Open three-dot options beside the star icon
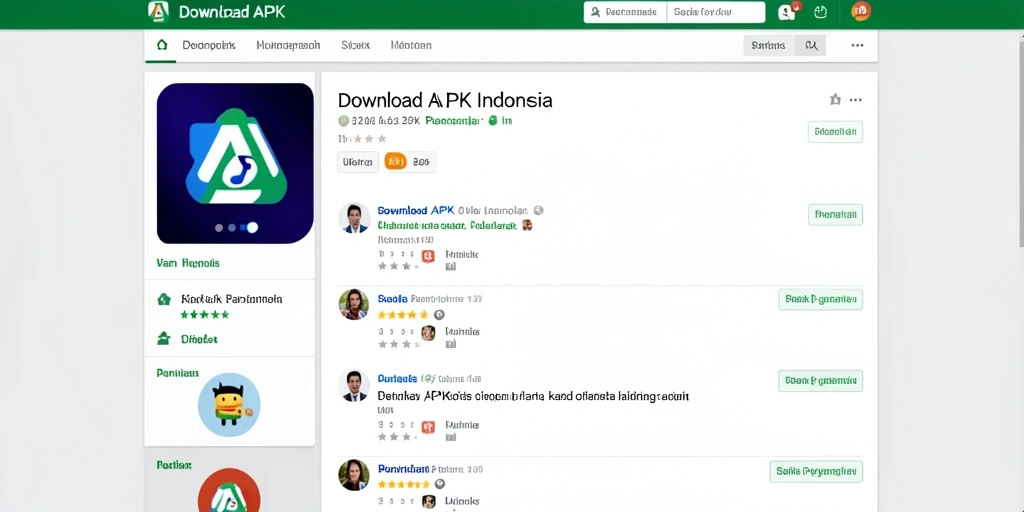1024x512 pixels. click(x=856, y=100)
